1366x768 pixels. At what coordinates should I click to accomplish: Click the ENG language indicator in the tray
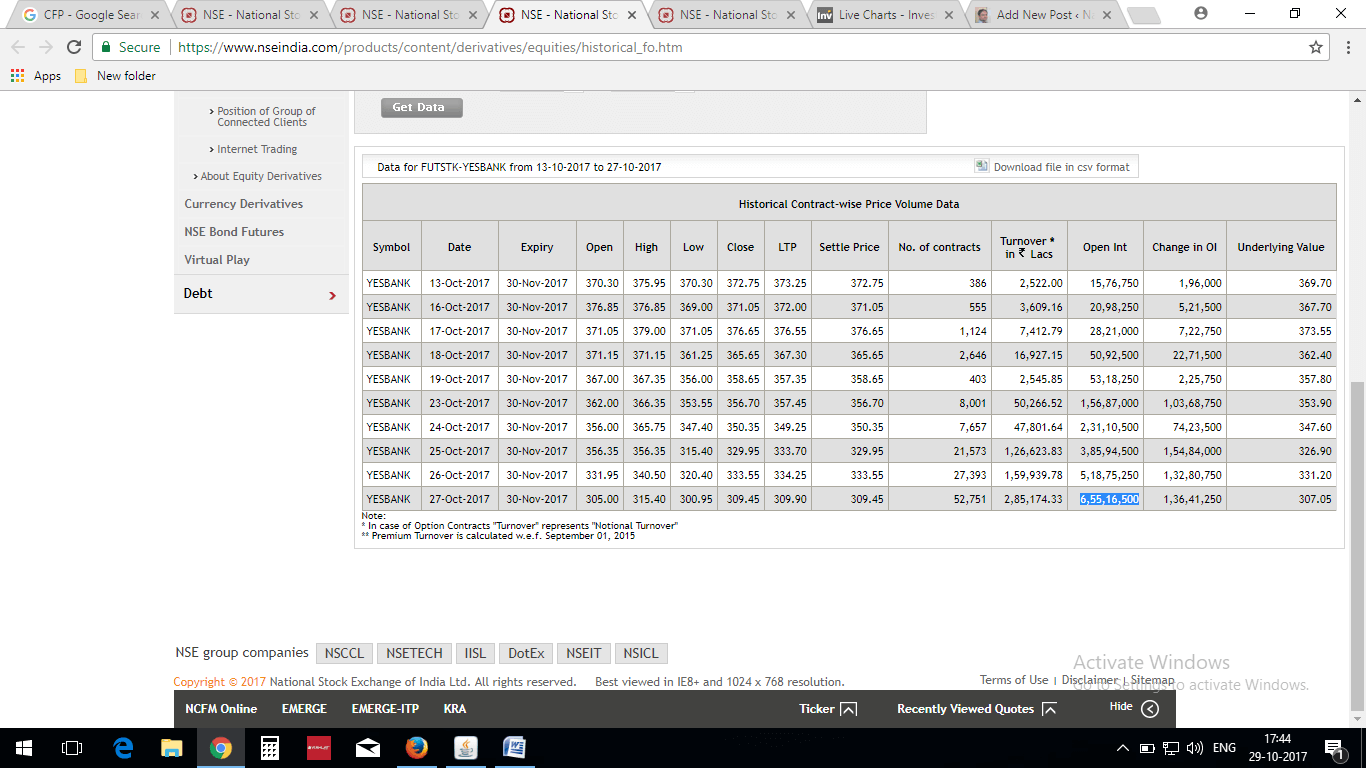(x=1224, y=748)
